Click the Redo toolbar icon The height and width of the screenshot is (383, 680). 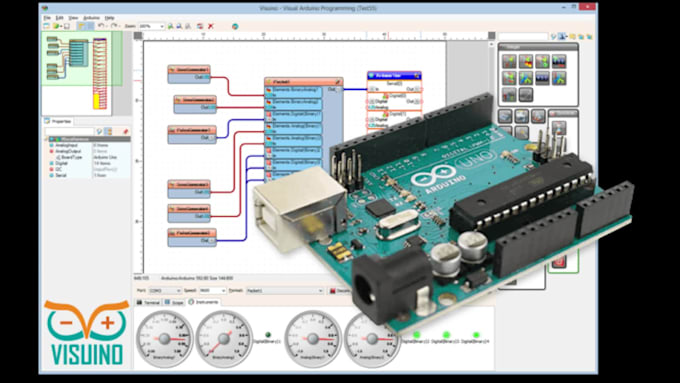(114, 26)
